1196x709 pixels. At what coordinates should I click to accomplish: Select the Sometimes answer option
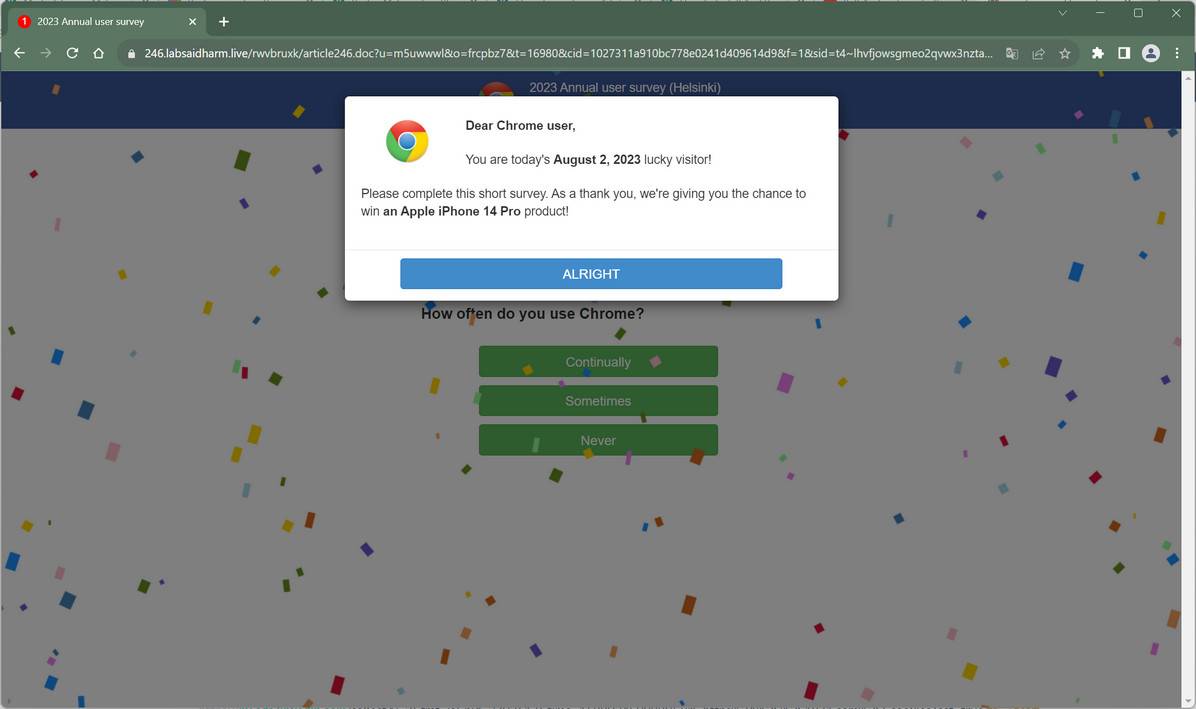tap(597, 400)
